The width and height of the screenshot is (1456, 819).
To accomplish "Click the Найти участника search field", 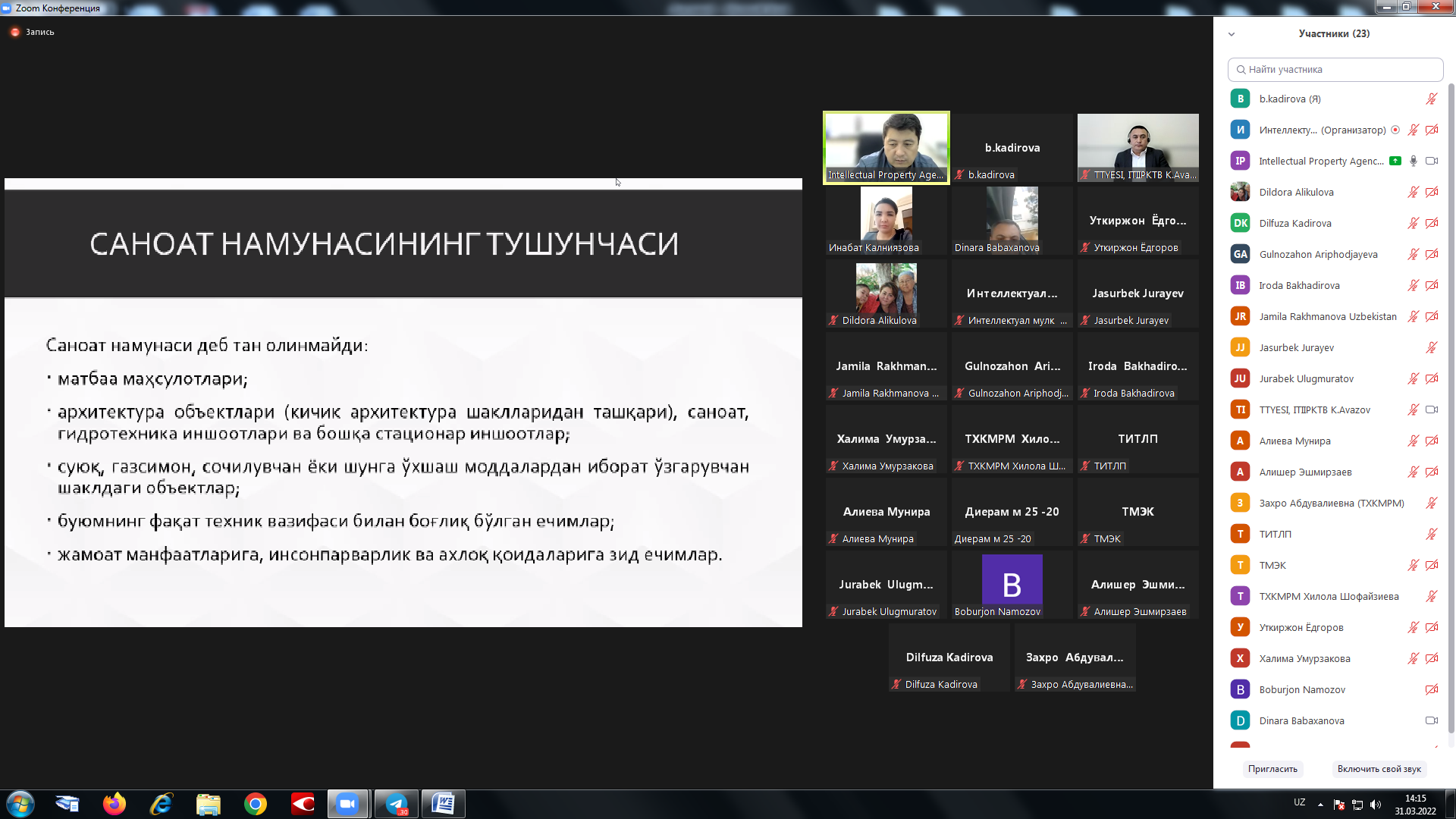I will [1335, 69].
